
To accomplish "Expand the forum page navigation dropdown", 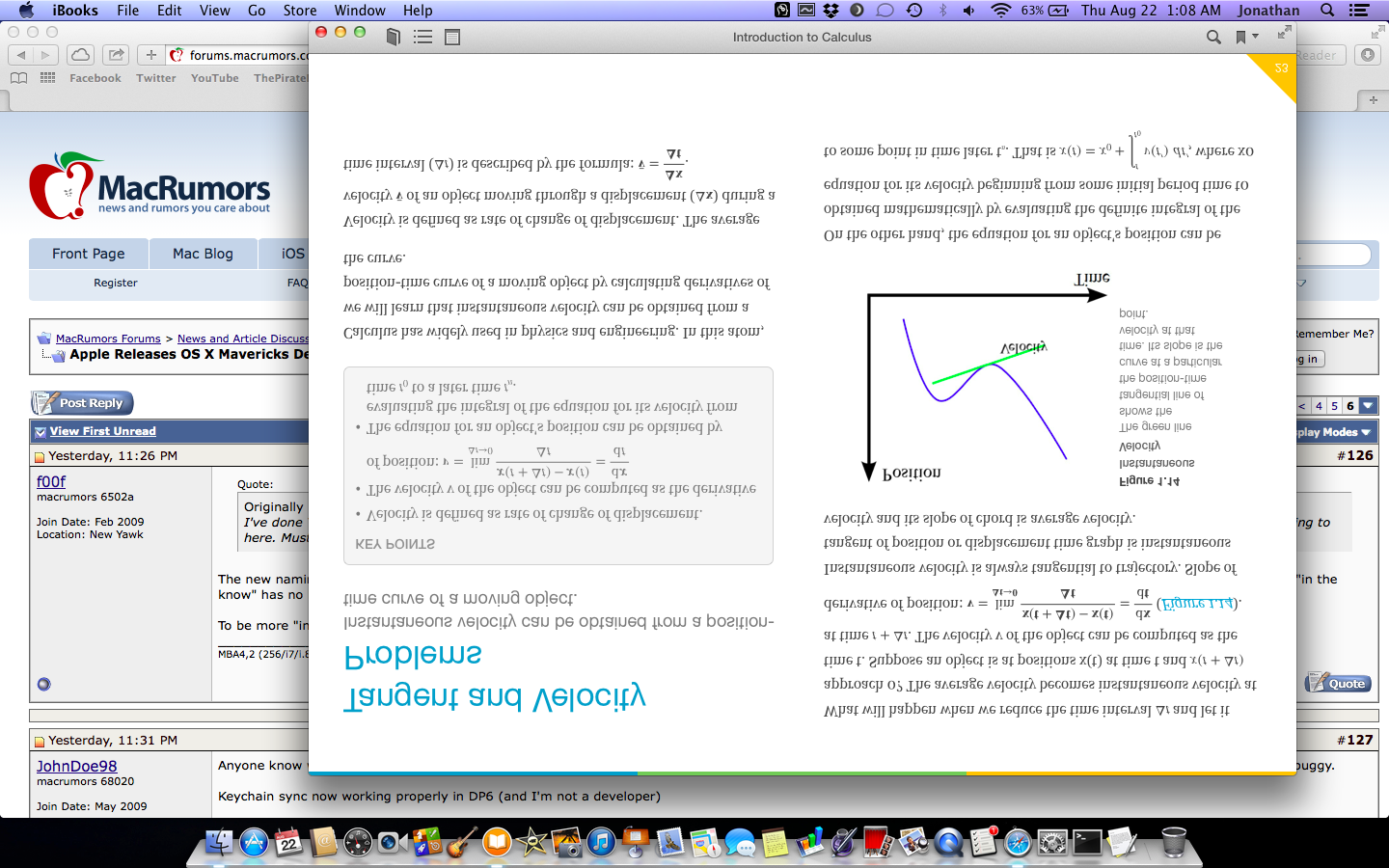I will [1368, 406].
